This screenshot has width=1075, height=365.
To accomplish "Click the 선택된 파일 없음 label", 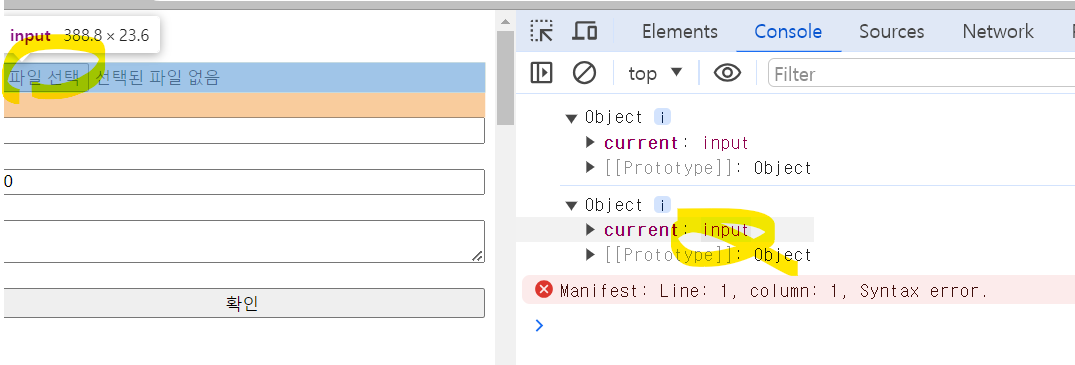I will click(x=158, y=78).
